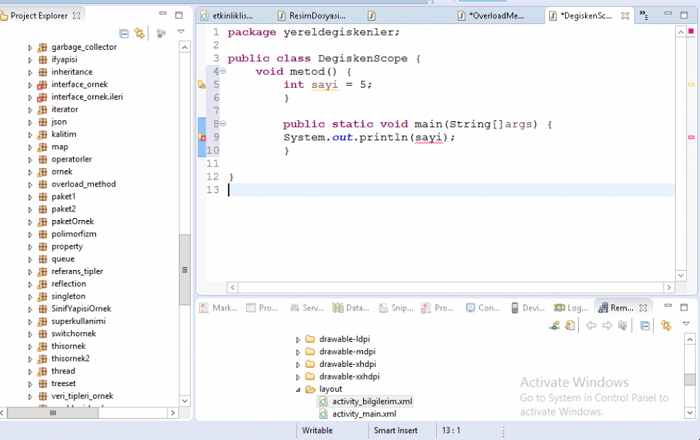
Task: Open the Data... view tab
Action: pos(351,308)
